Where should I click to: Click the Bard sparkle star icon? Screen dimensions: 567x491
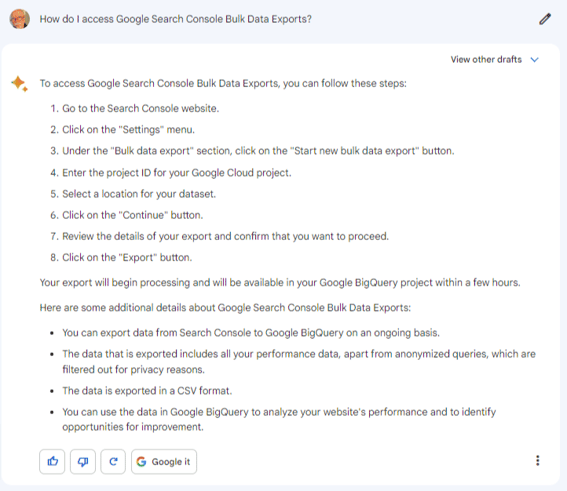[x=19, y=84]
